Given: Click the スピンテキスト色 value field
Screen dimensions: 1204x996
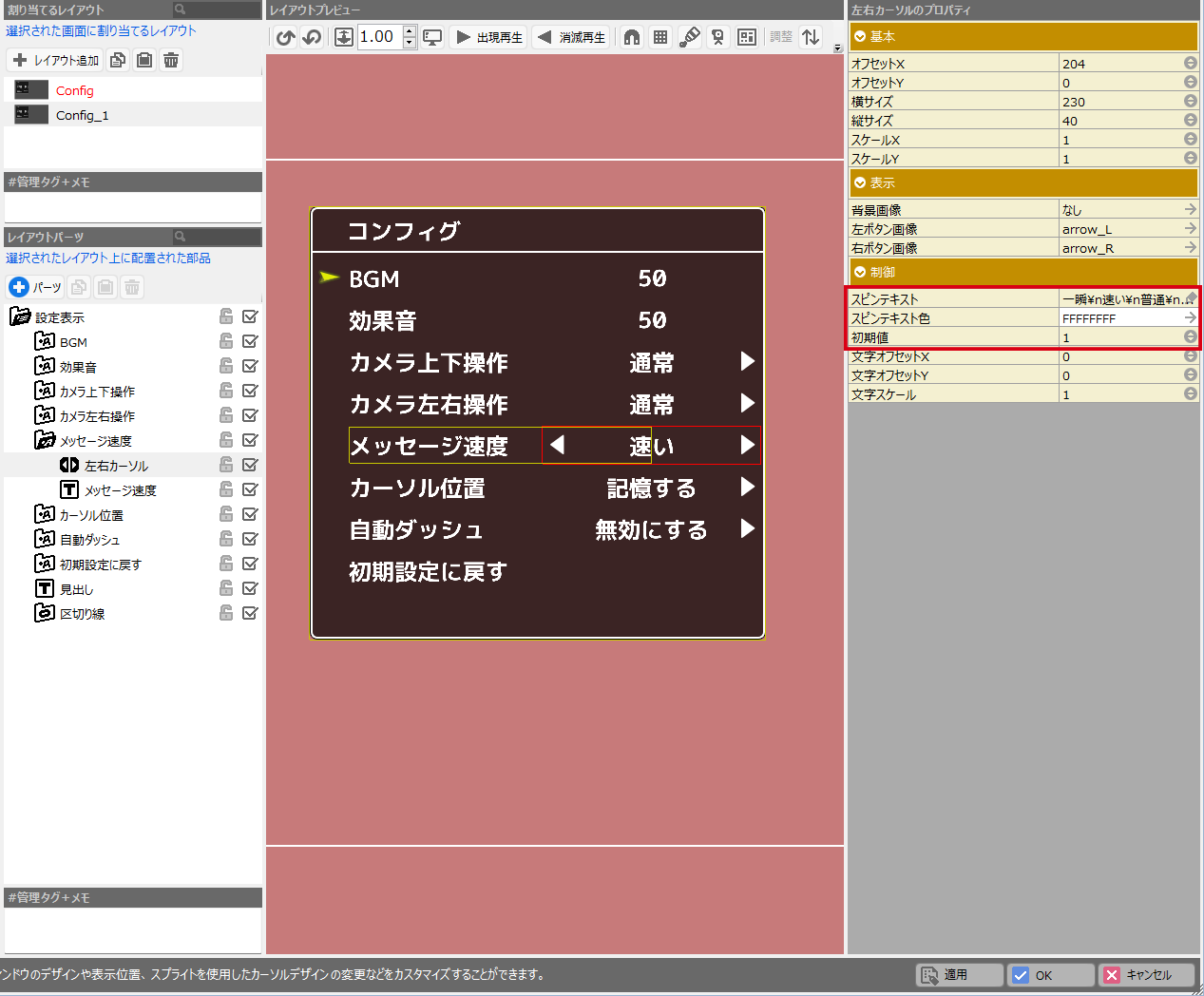Looking at the screenshot, I should pos(1120,318).
